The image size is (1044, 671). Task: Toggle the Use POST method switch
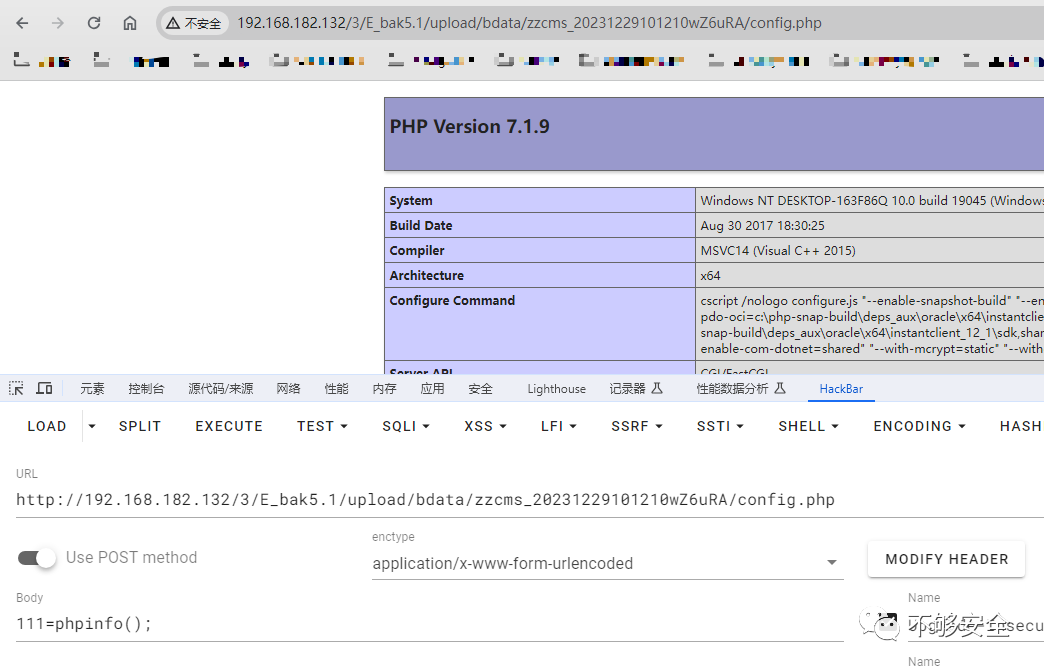point(37,558)
